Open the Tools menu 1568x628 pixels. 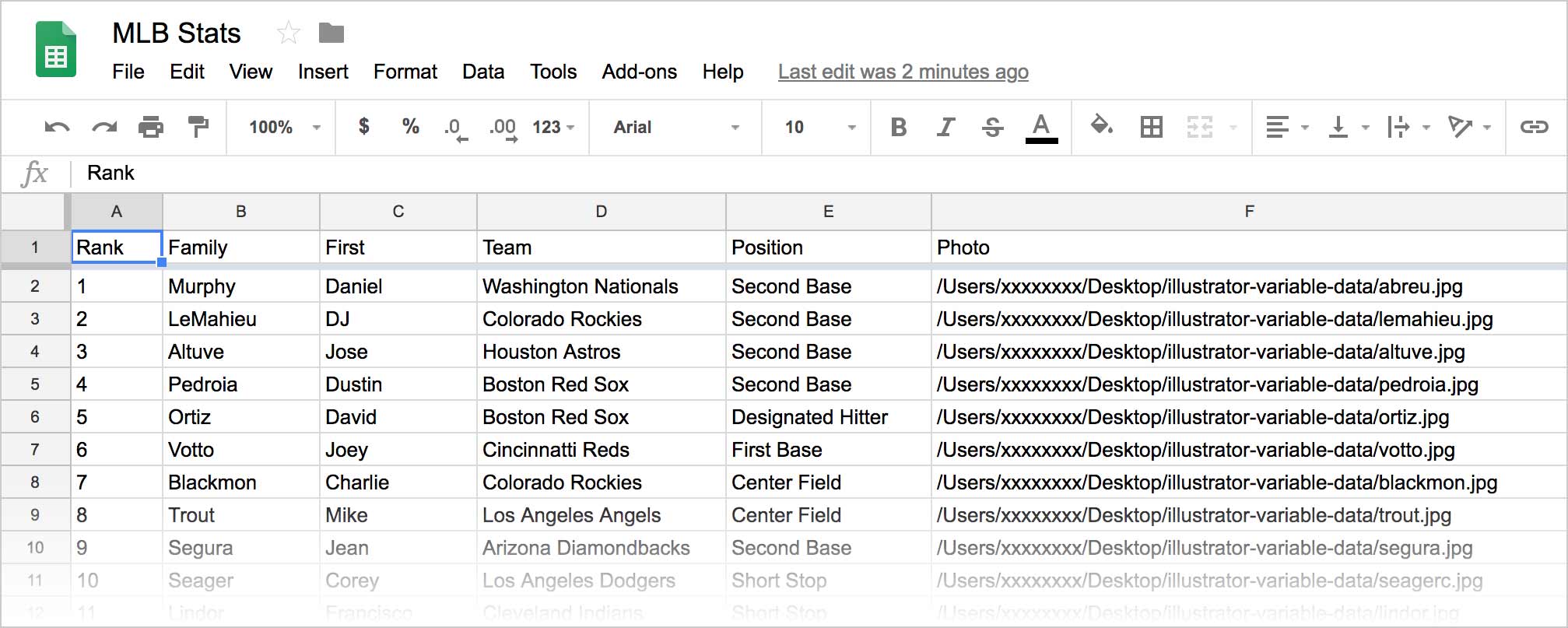[553, 72]
